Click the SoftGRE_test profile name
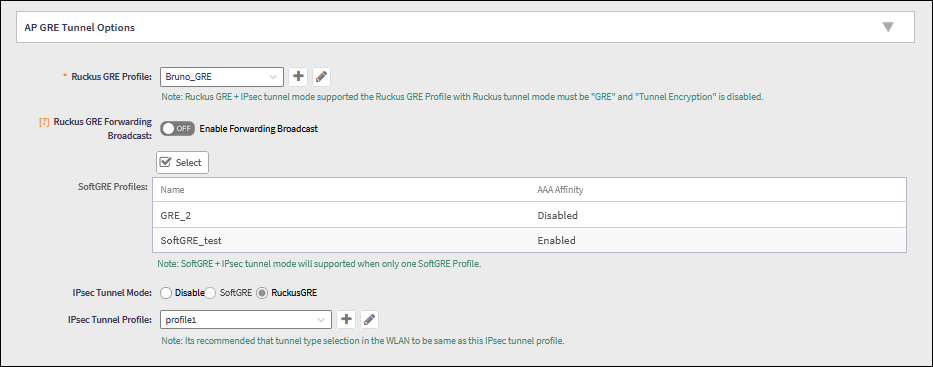This screenshot has width=933, height=367. (x=191, y=240)
